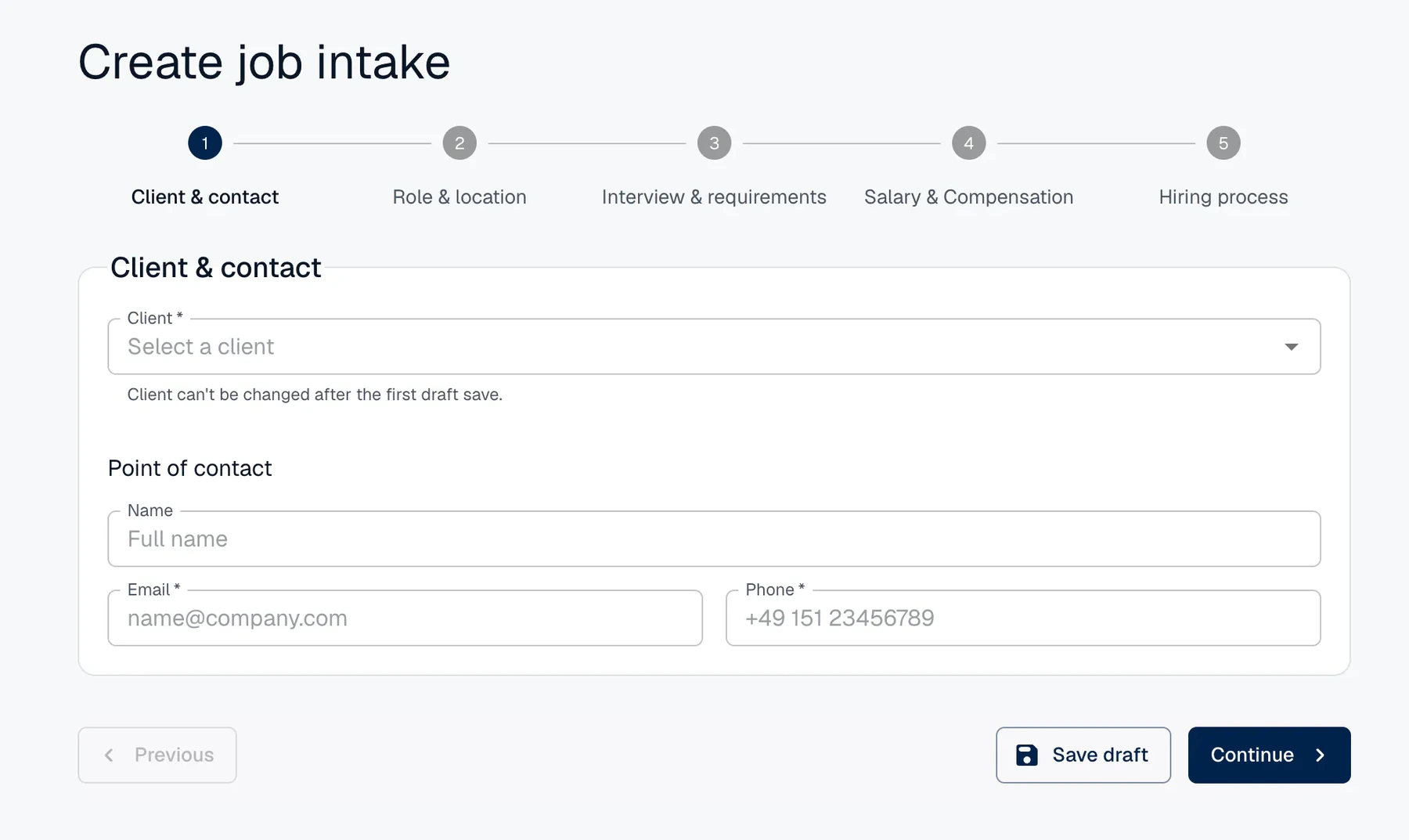Screen dimensions: 1409x840
Task: Select the Role & location step label
Action: tap(459, 197)
